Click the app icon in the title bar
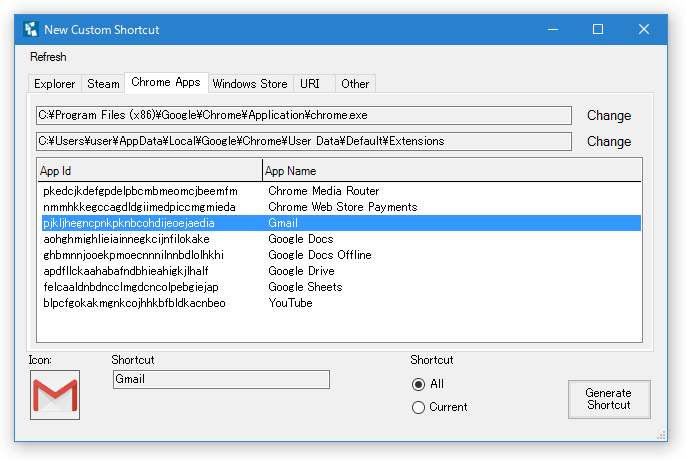This screenshot has width=686, height=461. [x=31, y=29]
